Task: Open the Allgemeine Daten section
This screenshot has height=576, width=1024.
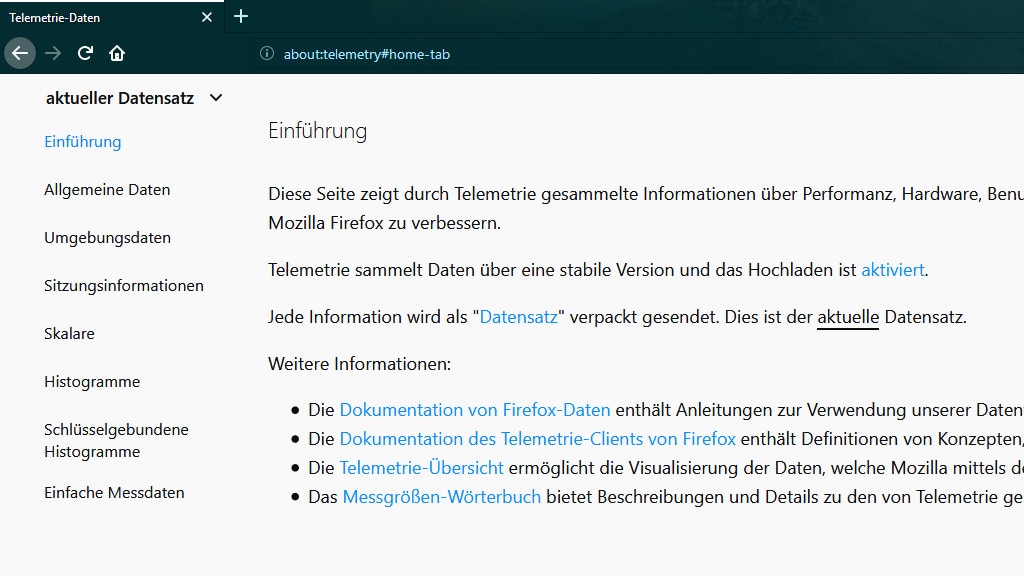Action: (107, 189)
